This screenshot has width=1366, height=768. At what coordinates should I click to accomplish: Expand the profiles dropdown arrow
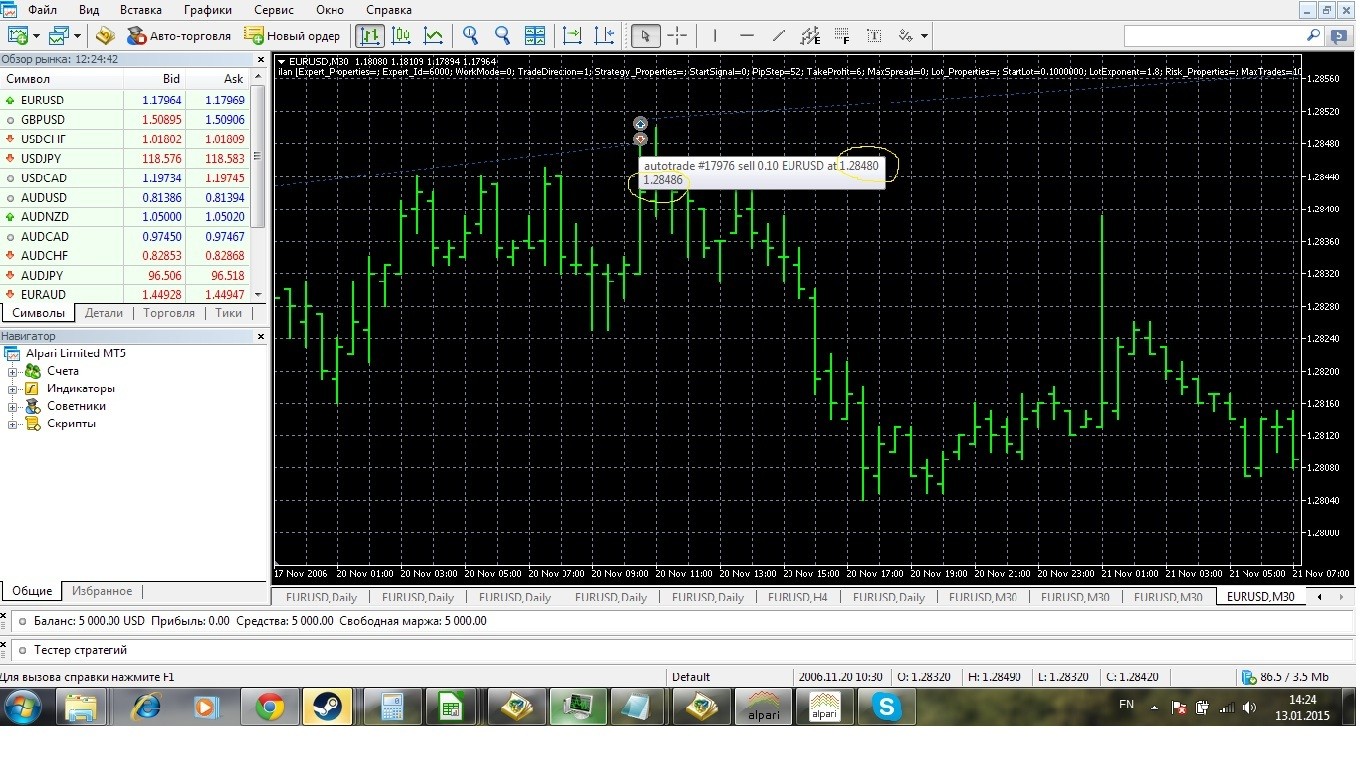tap(79, 36)
